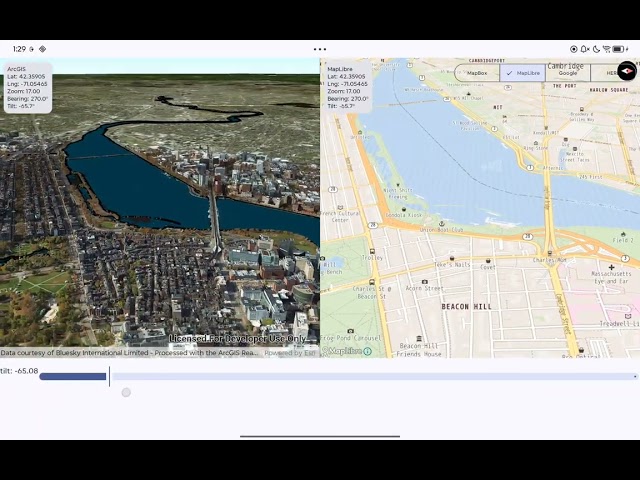640x480 pixels.
Task: Click the Field 2 marker
Action: pos(623,234)
